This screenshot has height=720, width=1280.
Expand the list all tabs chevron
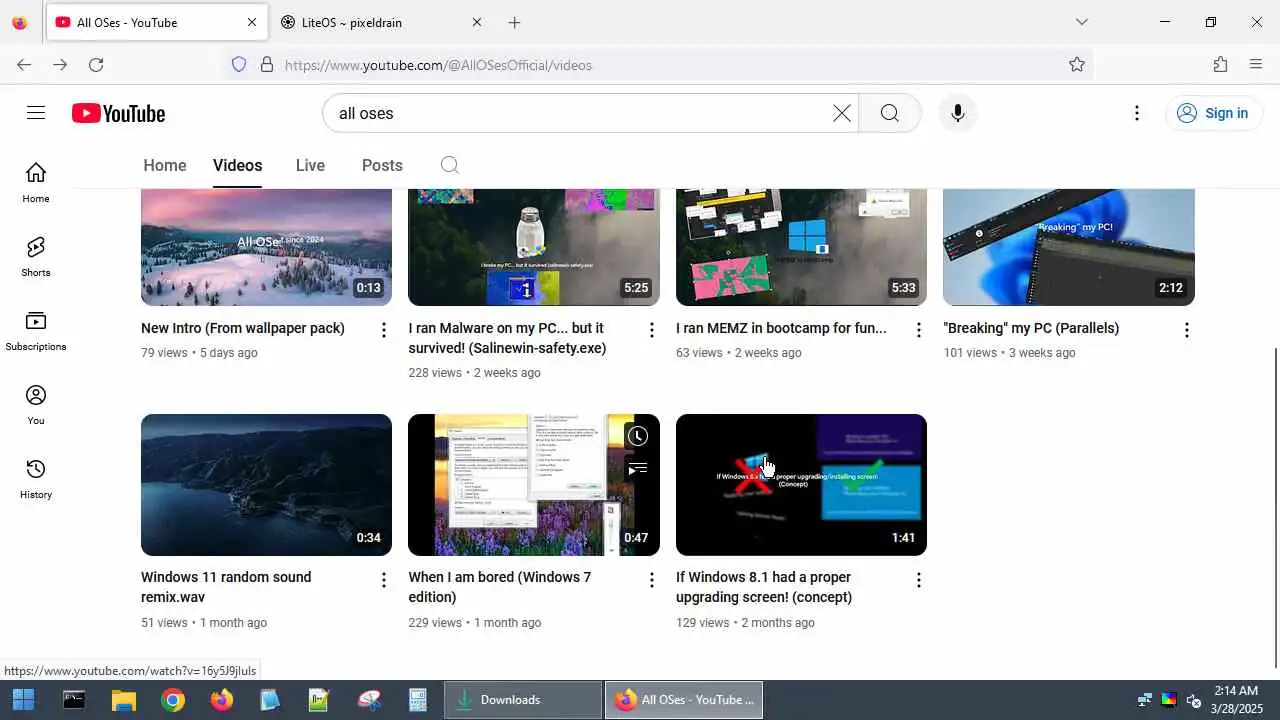pyautogui.click(x=1081, y=22)
